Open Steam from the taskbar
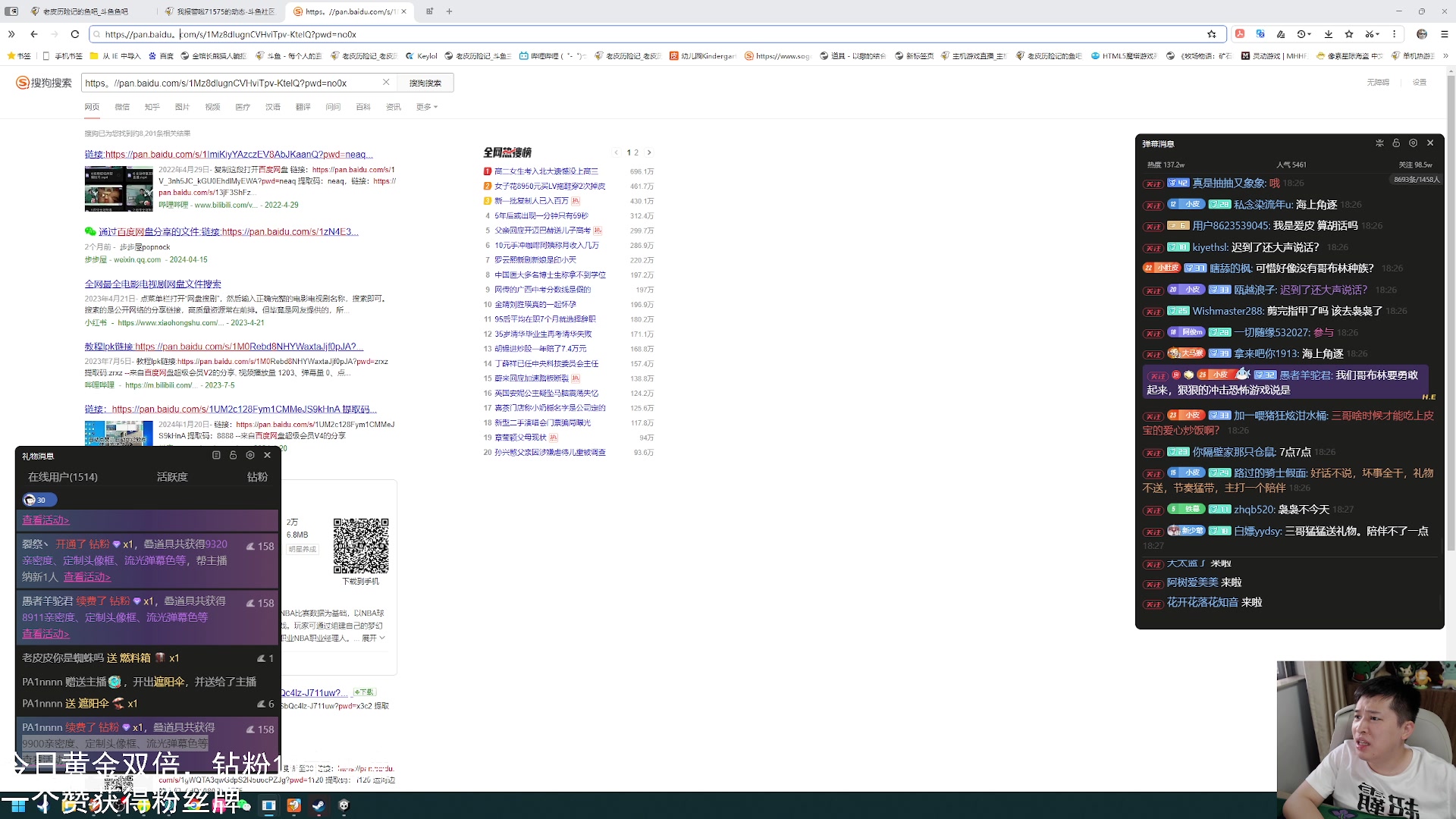 coord(318,805)
